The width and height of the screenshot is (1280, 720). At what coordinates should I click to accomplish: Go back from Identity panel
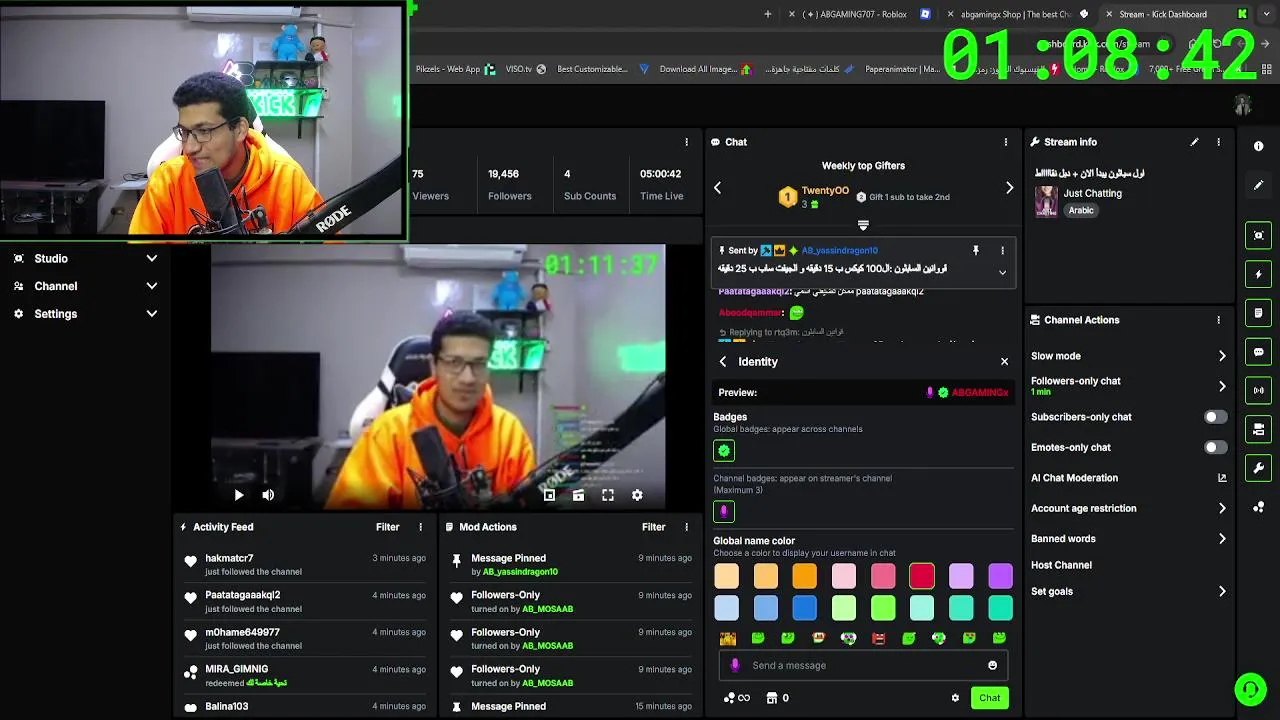pyautogui.click(x=723, y=362)
